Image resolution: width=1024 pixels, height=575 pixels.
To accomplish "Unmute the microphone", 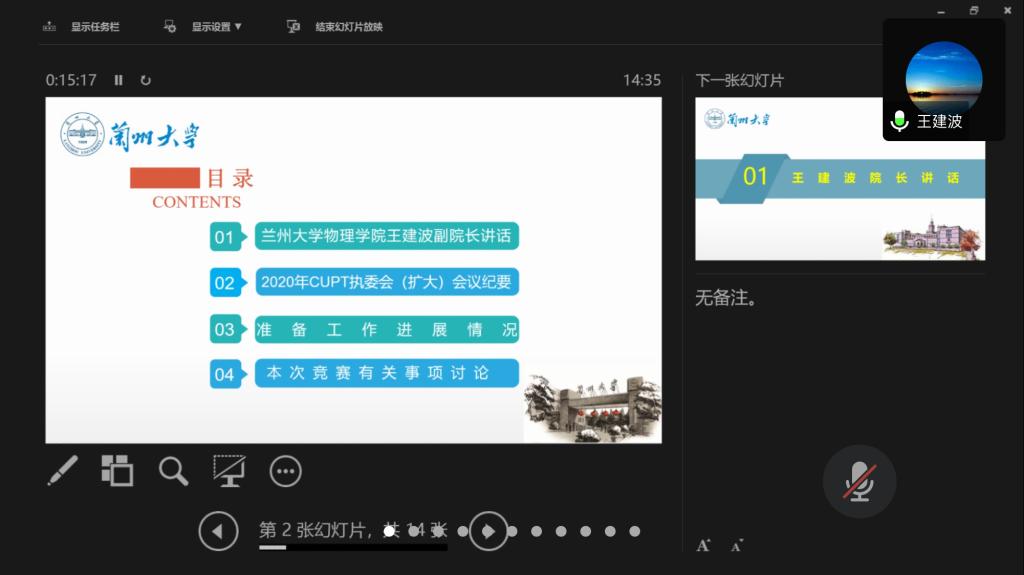I will click(859, 482).
